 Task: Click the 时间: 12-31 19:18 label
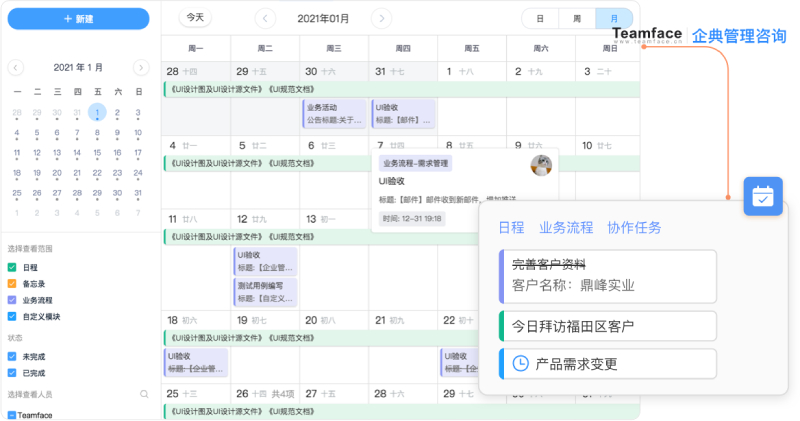pos(412,219)
